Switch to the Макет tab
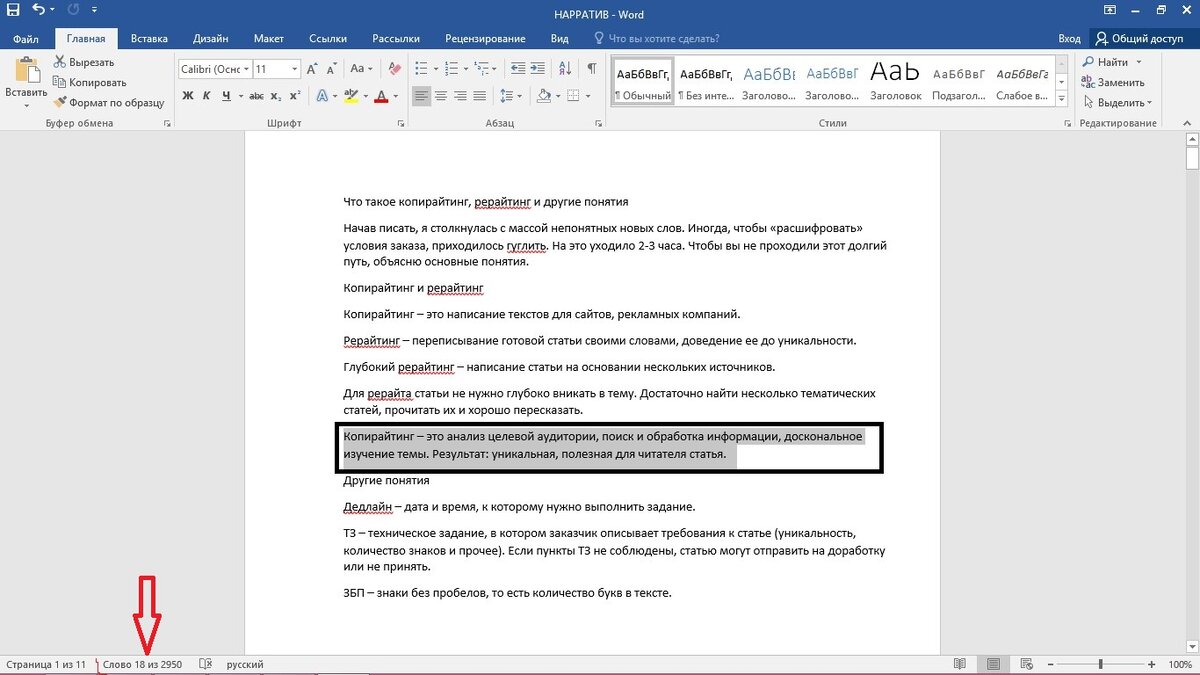This screenshot has height=675, width=1200. coord(269,38)
